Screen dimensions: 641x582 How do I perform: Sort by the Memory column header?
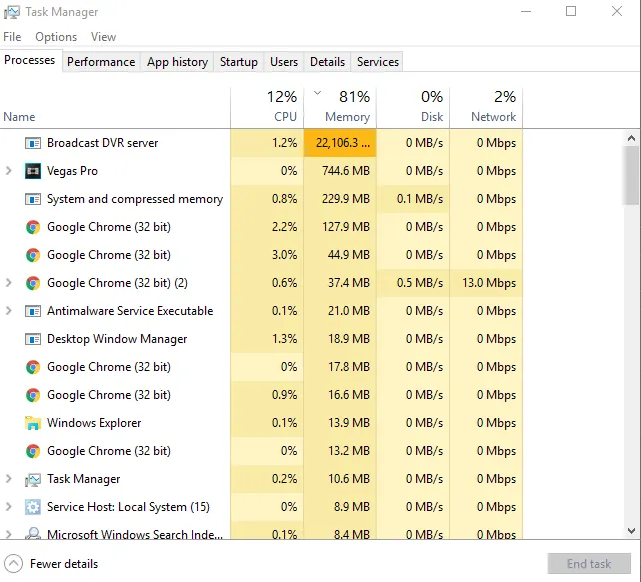tap(340, 108)
